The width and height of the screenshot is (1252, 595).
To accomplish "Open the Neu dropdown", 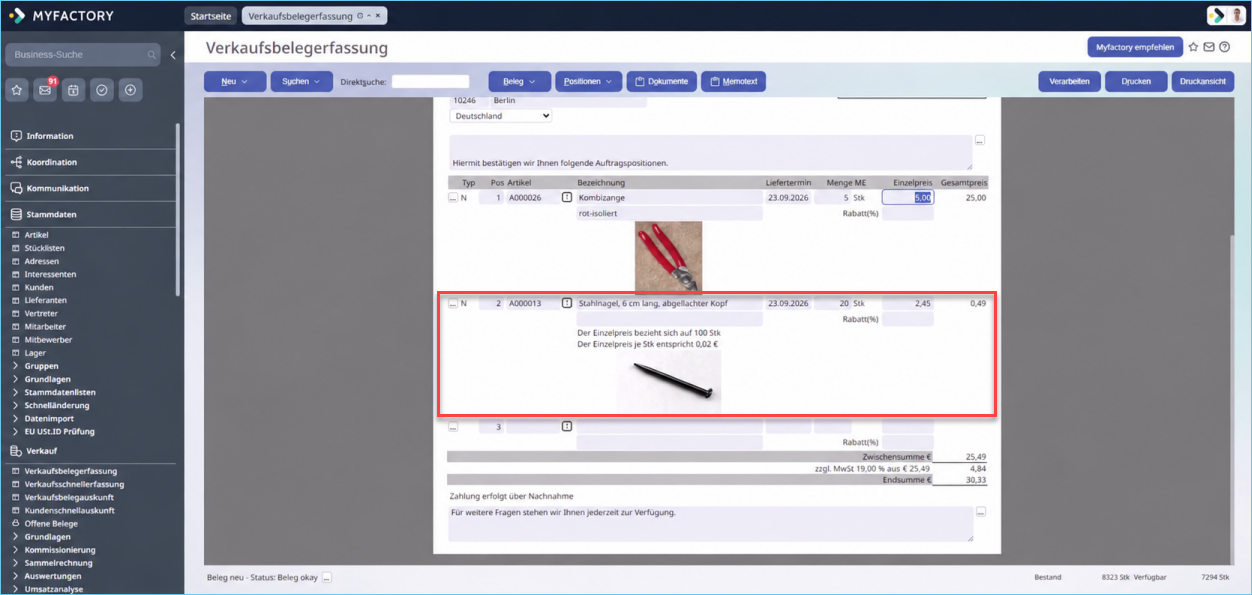I will point(235,81).
